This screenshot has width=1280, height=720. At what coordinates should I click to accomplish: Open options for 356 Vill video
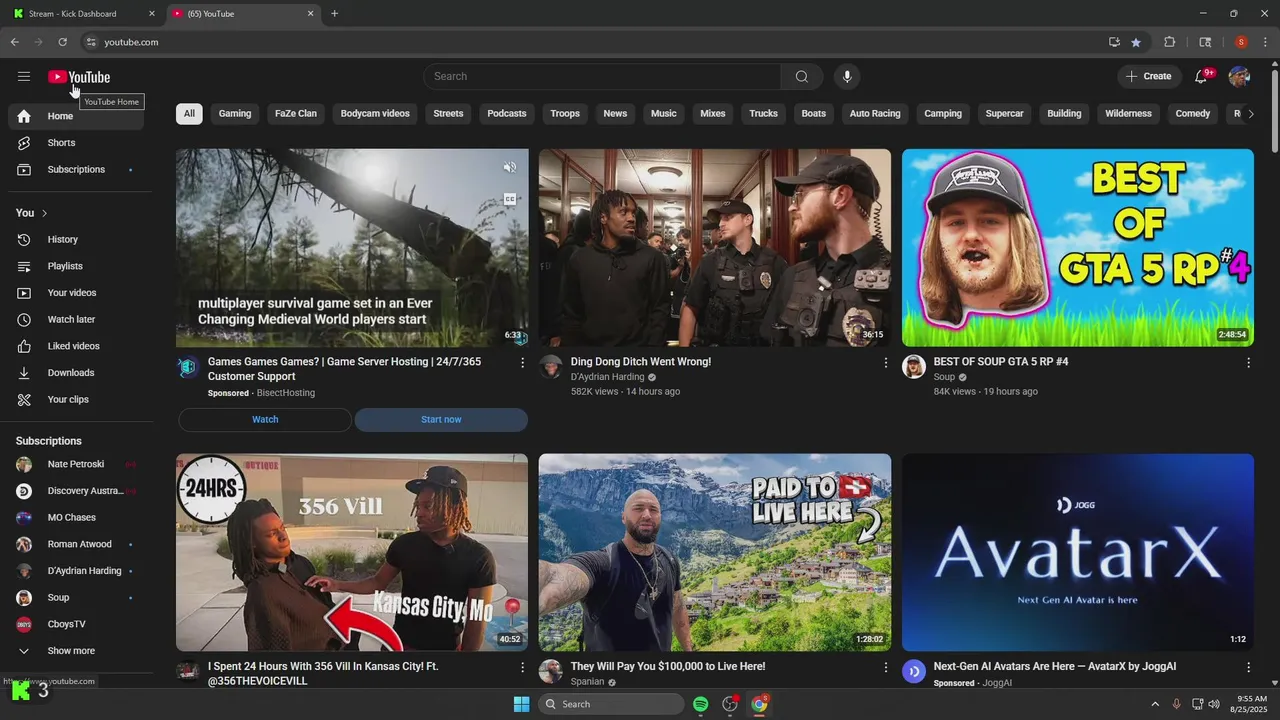coord(522,667)
